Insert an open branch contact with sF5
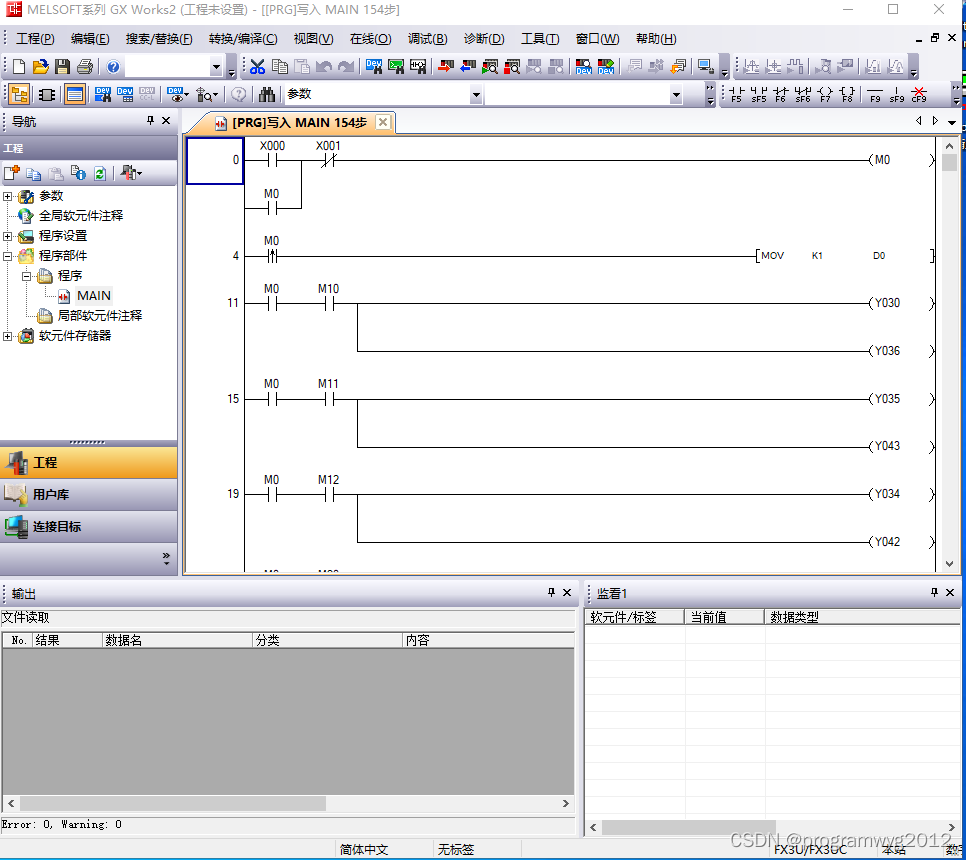 point(758,94)
